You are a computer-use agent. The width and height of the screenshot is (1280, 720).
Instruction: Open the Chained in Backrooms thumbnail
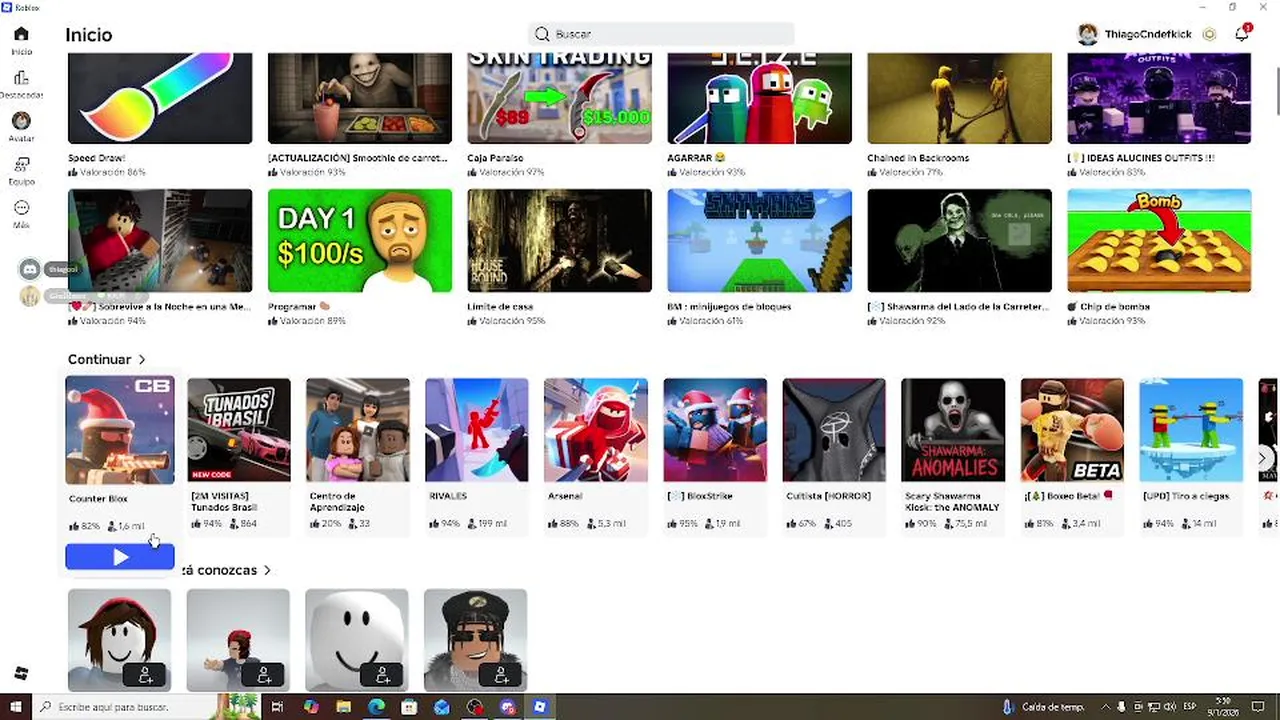(960, 98)
